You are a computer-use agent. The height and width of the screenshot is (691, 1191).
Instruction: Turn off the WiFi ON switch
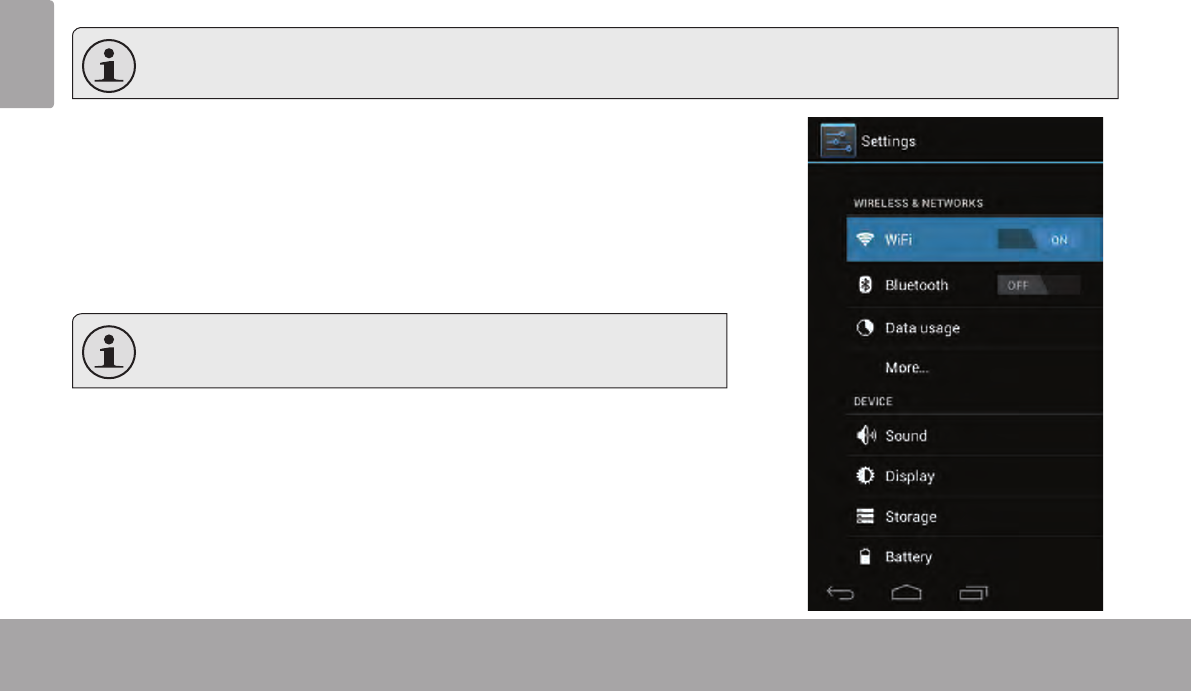click(1038, 239)
